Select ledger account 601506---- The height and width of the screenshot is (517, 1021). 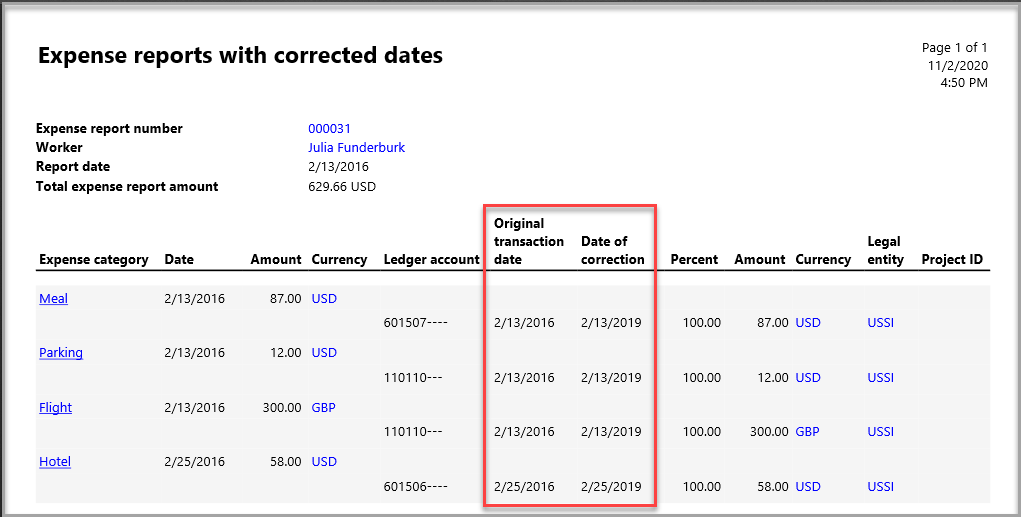tap(416, 486)
